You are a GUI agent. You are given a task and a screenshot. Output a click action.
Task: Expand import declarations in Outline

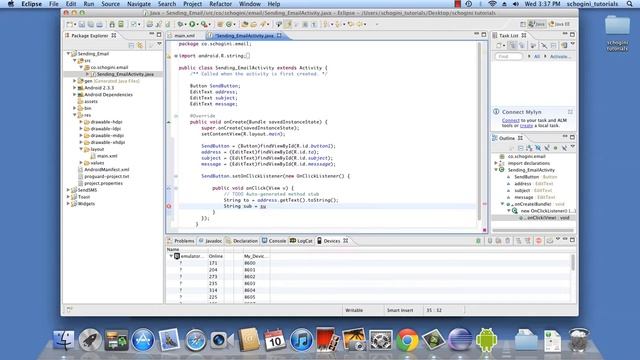tap(496, 163)
